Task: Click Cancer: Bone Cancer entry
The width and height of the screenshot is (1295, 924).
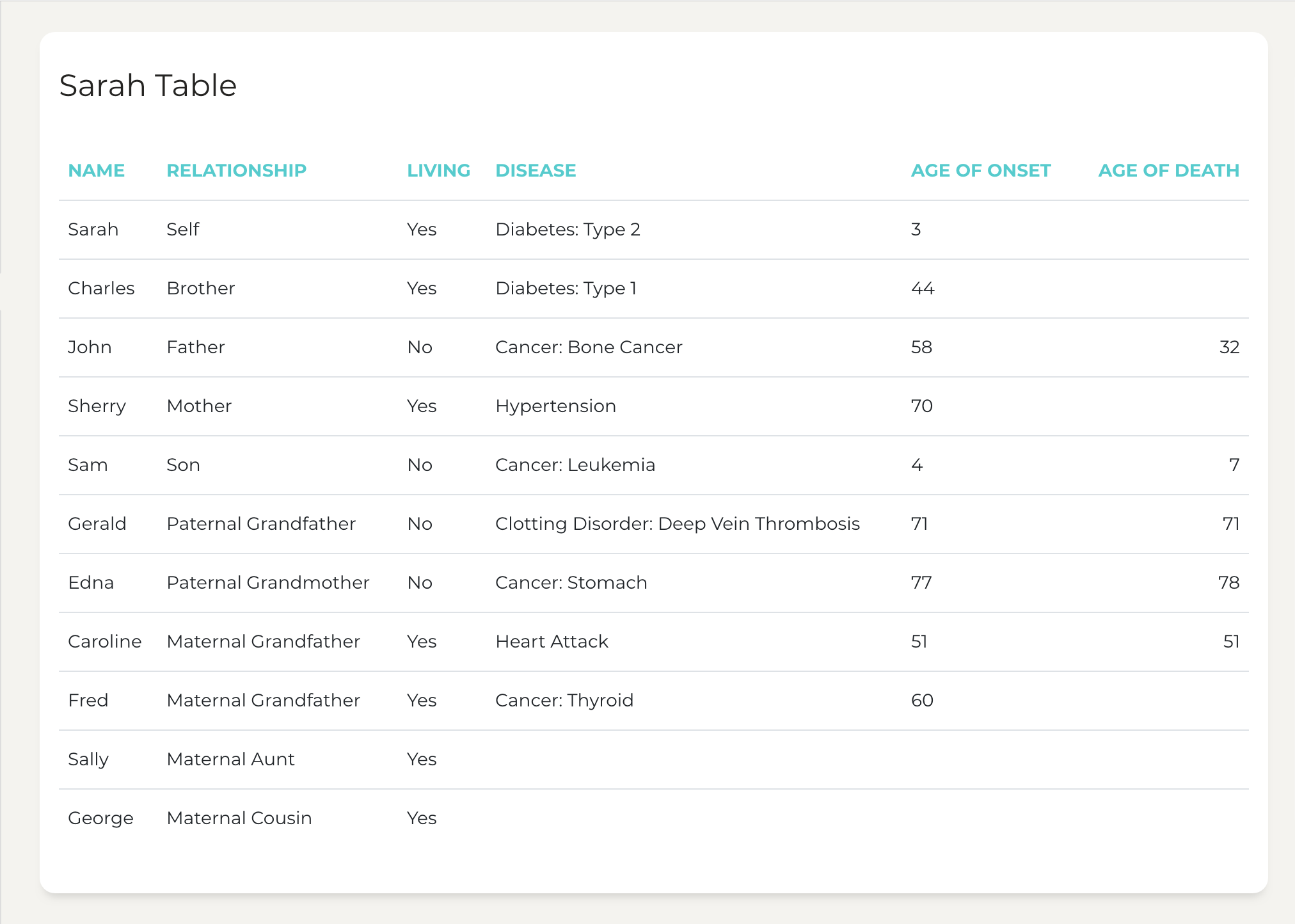Action: click(x=588, y=347)
